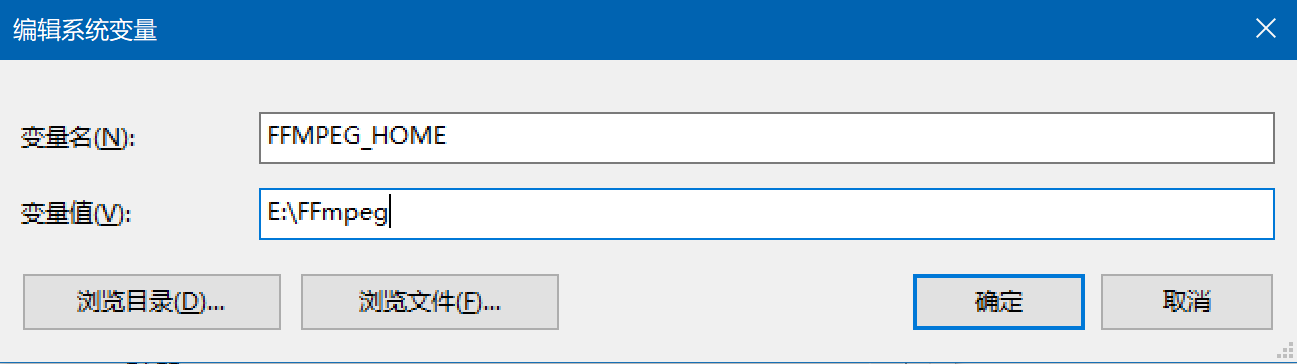Cancel editing with the 取消 button
This screenshot has width=1297, height=364.
1187,302
